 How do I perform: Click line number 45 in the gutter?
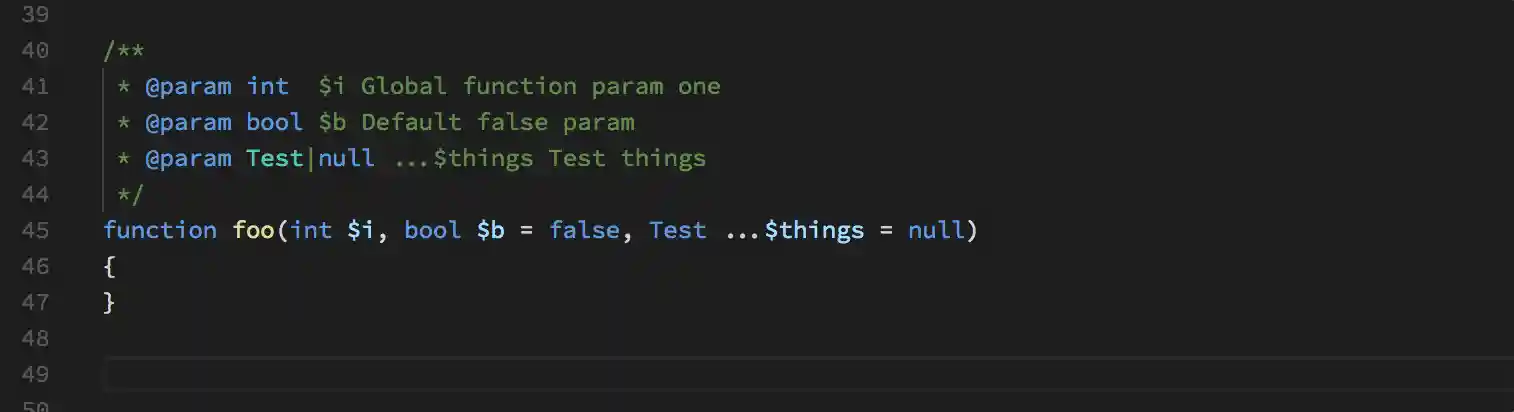pos(35,231)
